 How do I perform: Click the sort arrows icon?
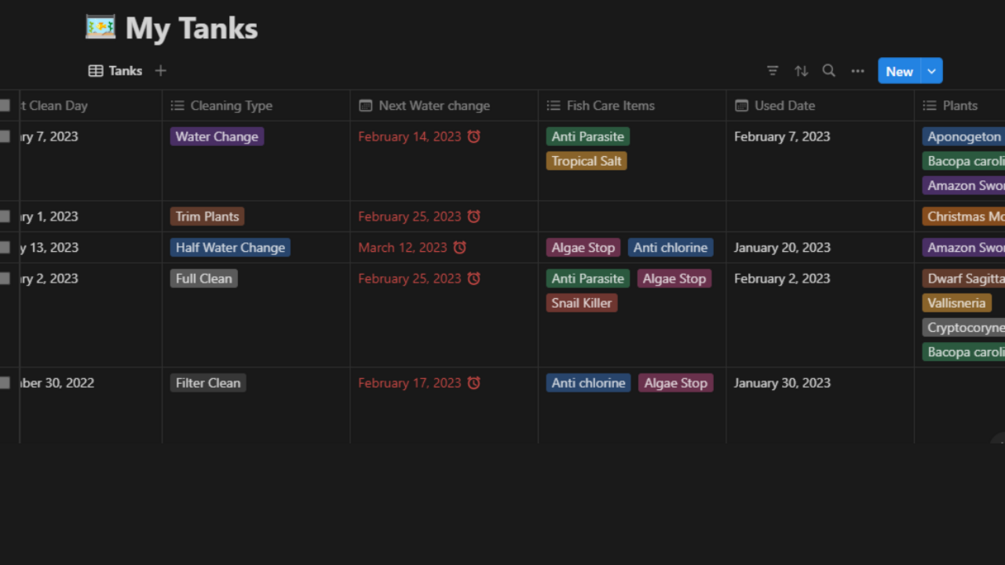coord(801,71)
